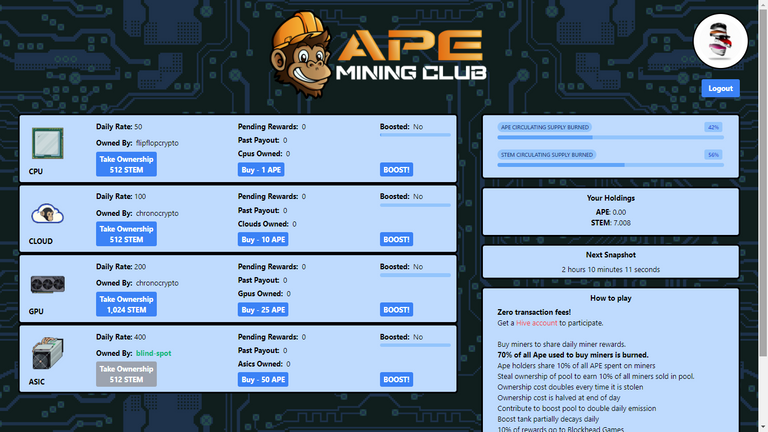Click the 56% STEM burned badge
Image resolution: width=768 pixels, height=432 pixels.
(713, 155)
